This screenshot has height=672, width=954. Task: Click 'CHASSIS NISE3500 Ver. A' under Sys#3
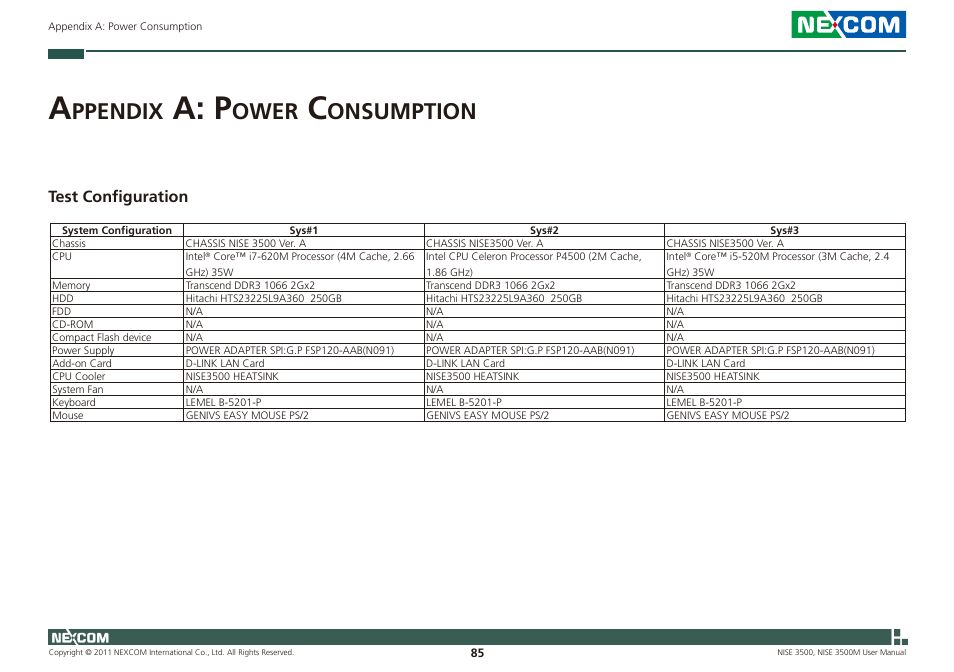(725, 243)
